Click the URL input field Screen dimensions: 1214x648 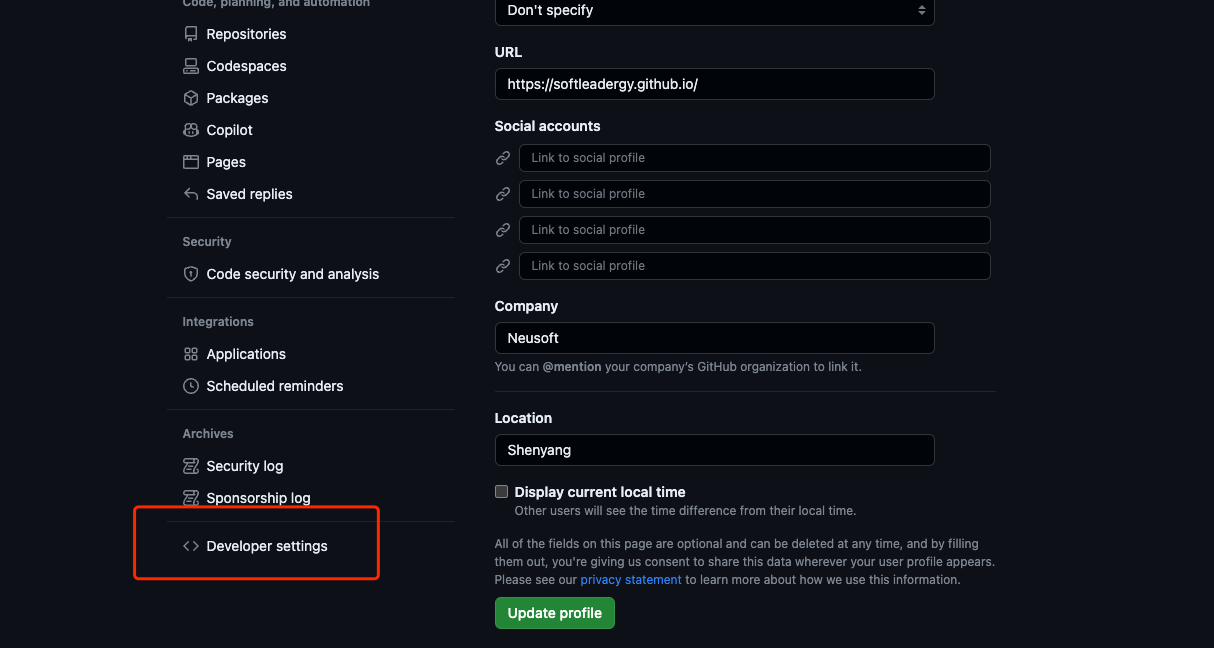pyautogui.click(x=714, y=84)
